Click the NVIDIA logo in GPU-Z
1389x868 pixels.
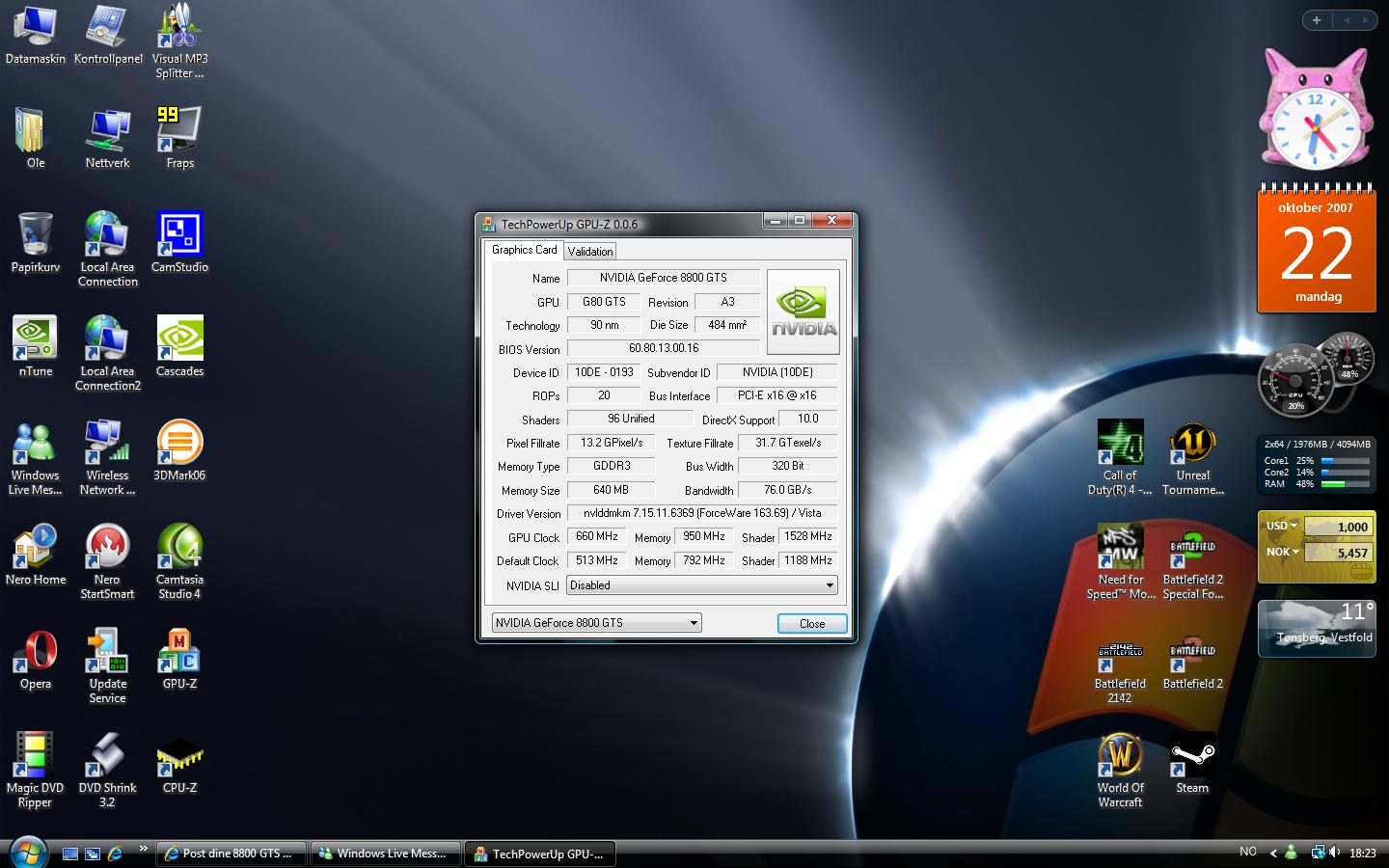(x=803, y=312)
